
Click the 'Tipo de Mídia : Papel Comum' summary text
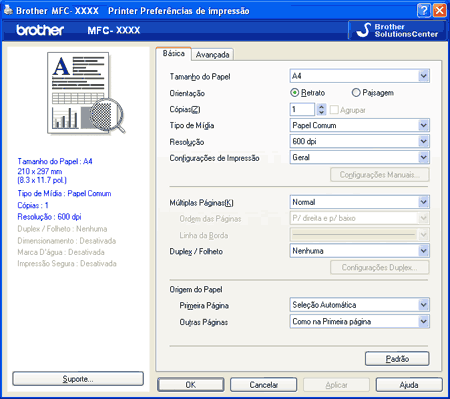(x=64, y=193)
